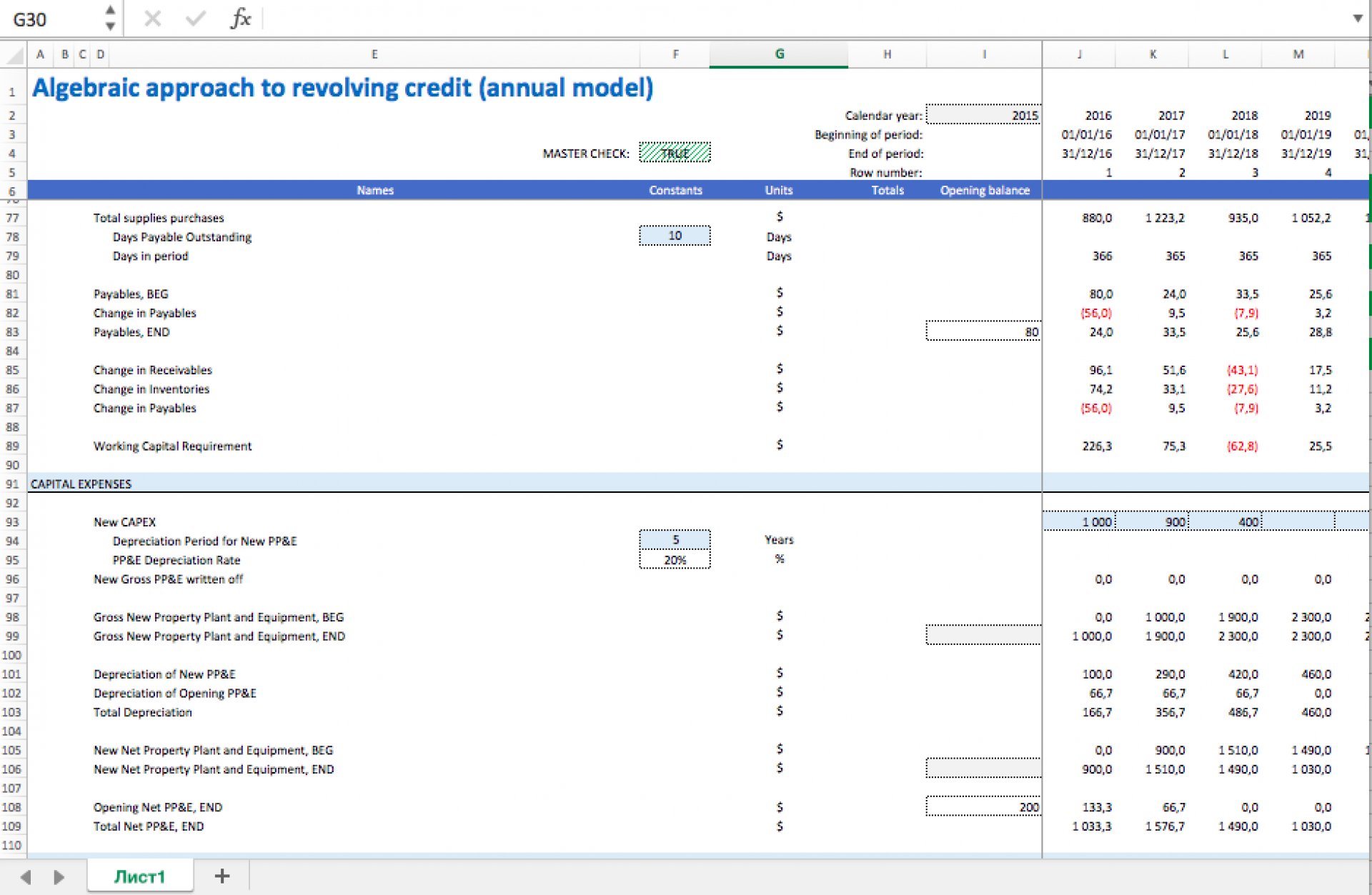The height and width of the screenshot is (895, 1372).
Task: Click 2016 Total supplies purchases 880,0
Action: tap(1096, 218)
